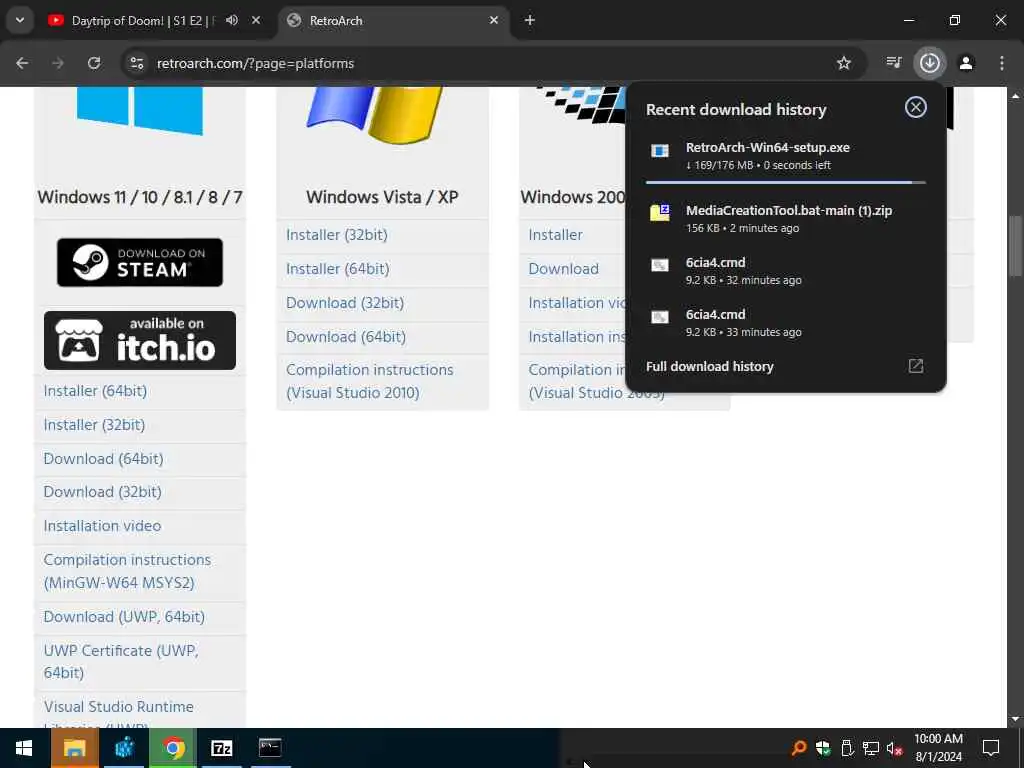1024x768 pixels.
Task: Go back to the previous page
Action: [22, 63]
